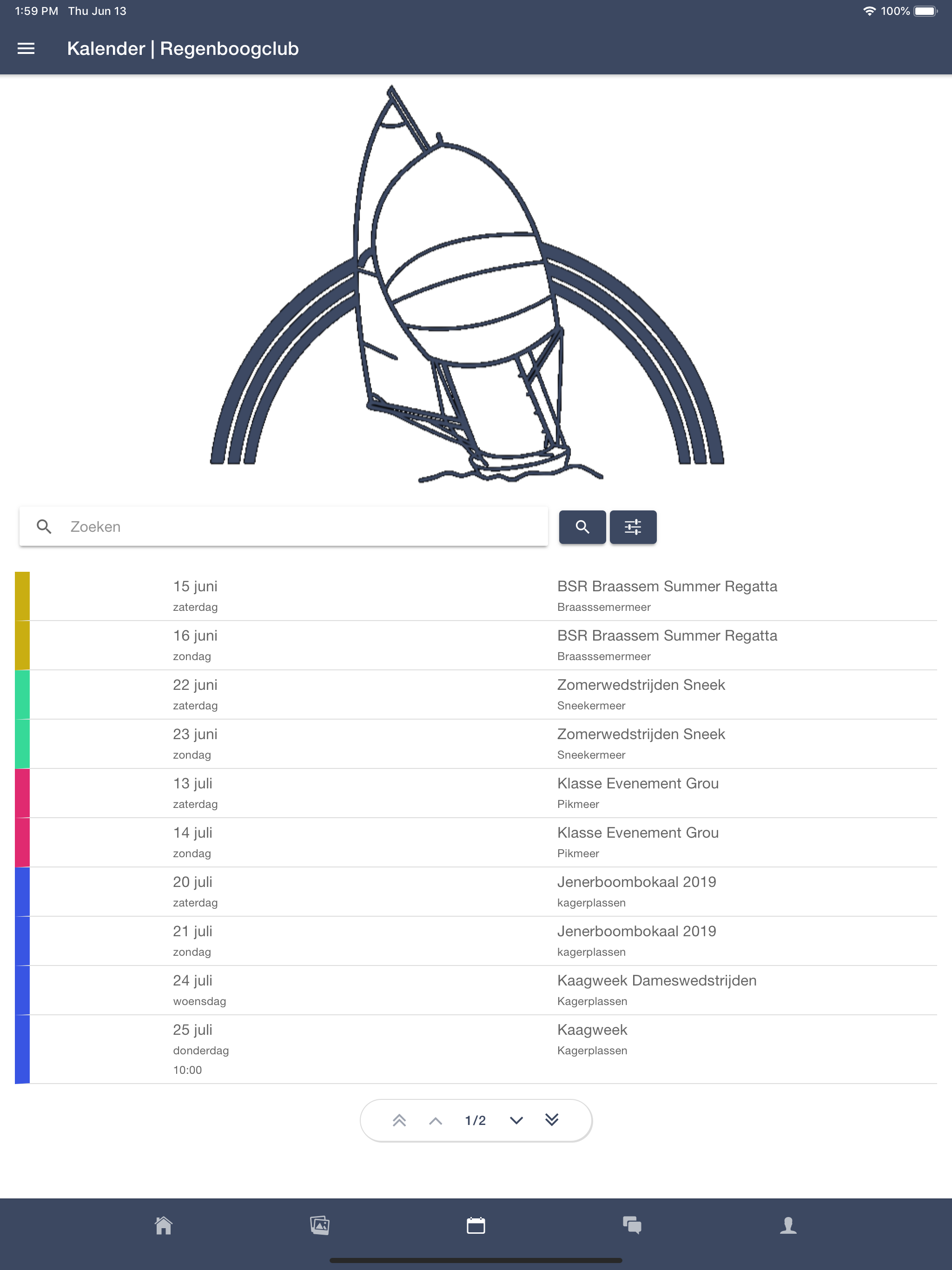Open the Home tab in the bottom bar
Viewport: 952px width, 1270px height.
pos(164,1225)
